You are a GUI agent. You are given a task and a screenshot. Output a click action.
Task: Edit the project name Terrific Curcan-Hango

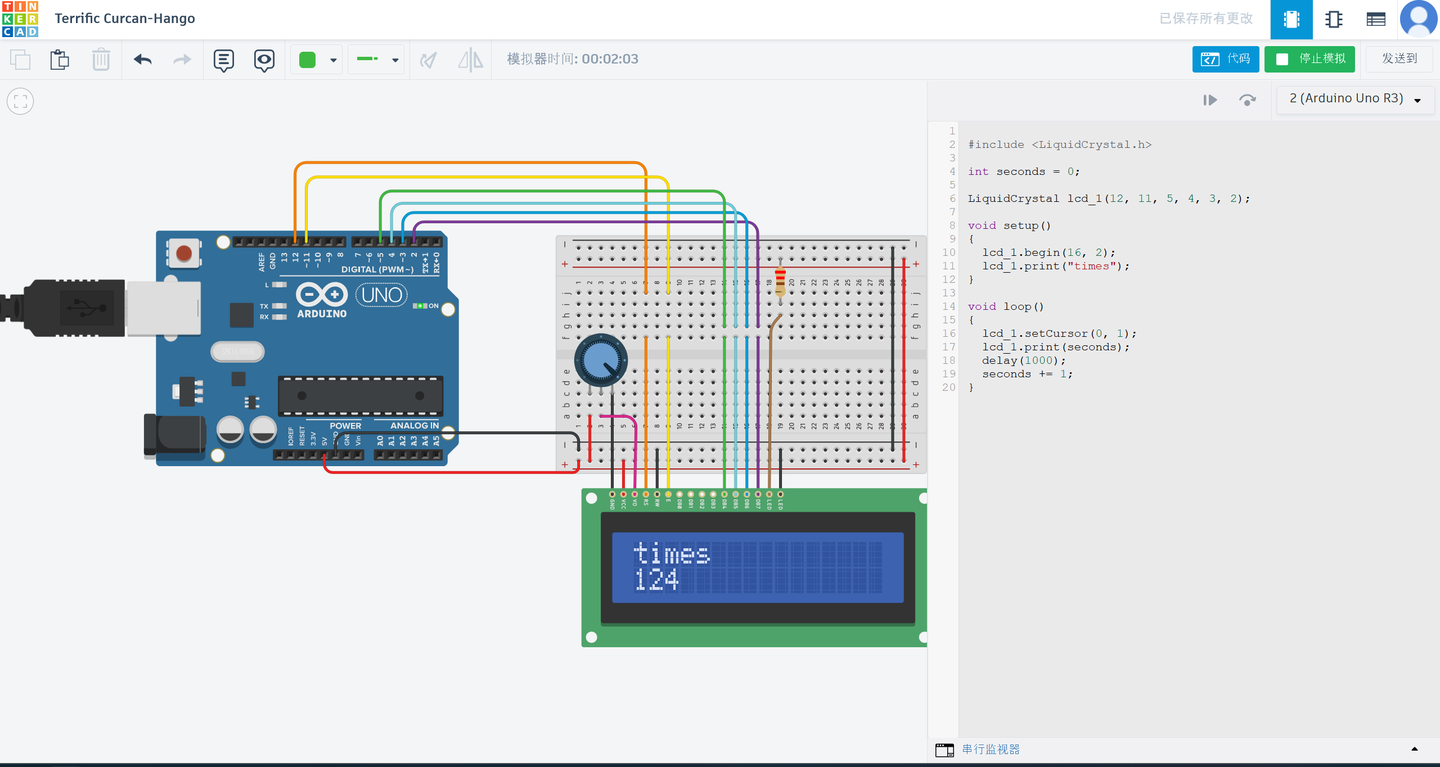coord(125,19)
